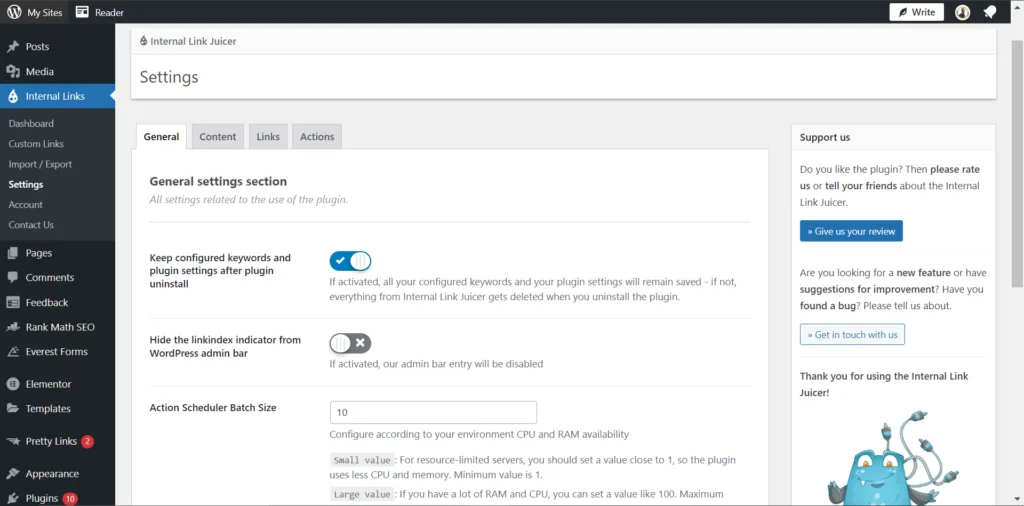Click the "Small value" code label
Viewport: 1024px width, 506px height.
click(362, 460)
